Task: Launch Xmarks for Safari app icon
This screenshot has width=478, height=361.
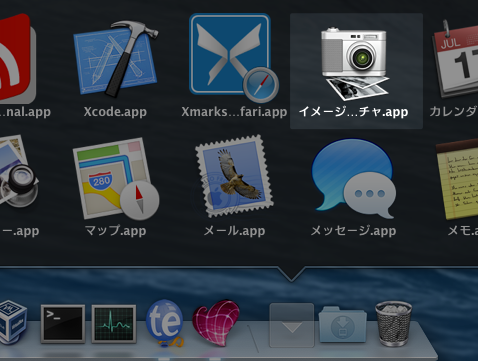Action: click(x=234, y=58)
